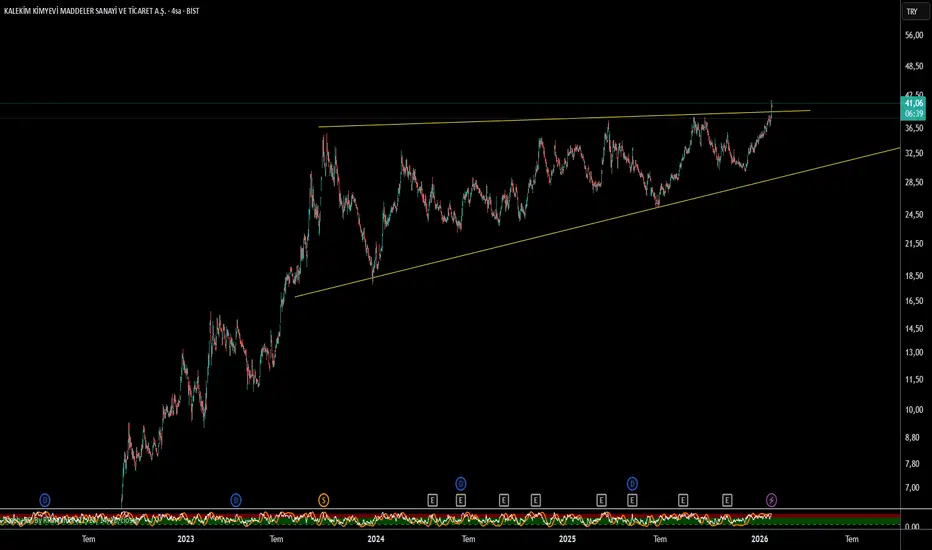The height and width of the screenshot is (550, 932).
Task: Click the 13,00 price axis label
Action: tap(914, 353)
